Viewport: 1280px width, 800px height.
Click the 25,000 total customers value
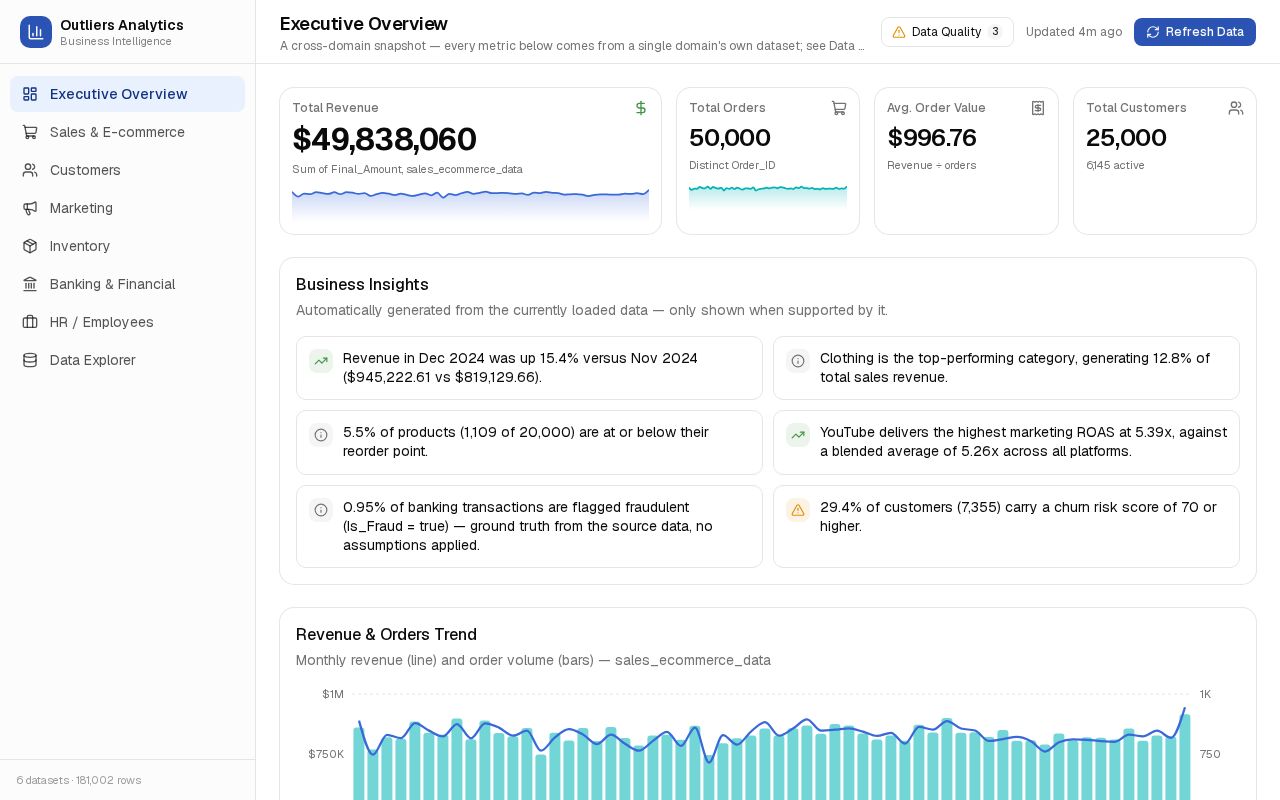pyautogui.click(x=1126, y=138)
